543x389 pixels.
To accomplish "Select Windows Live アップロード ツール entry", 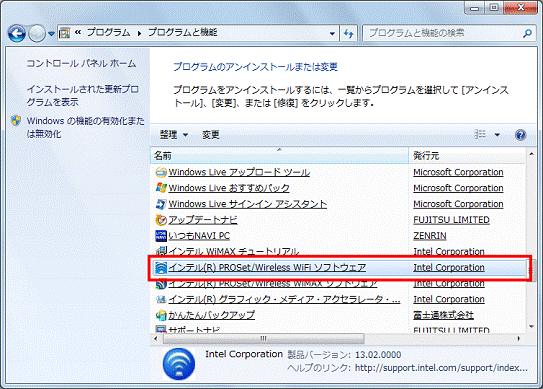I will click(239, 172).
